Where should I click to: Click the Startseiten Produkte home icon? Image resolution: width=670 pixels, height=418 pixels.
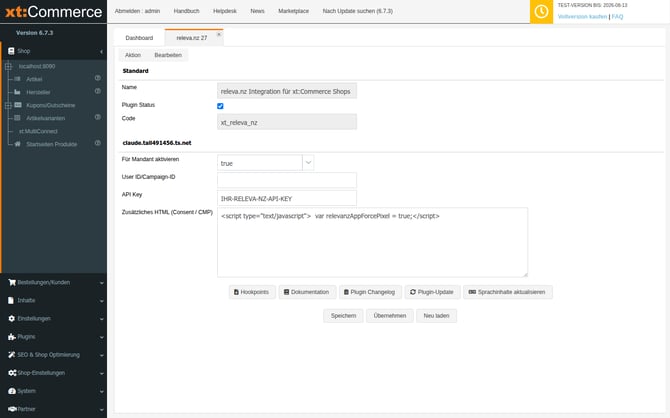(17, 144)
